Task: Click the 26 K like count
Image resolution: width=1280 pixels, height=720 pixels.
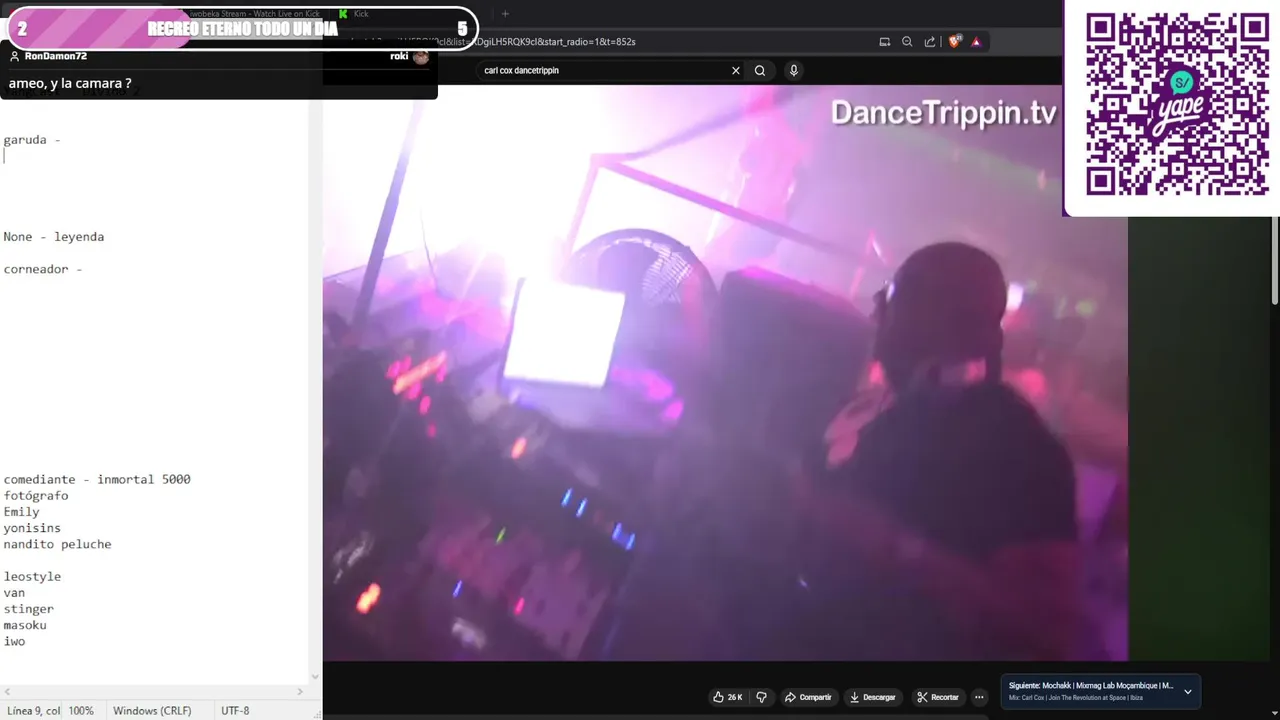Action: (735, 697)
